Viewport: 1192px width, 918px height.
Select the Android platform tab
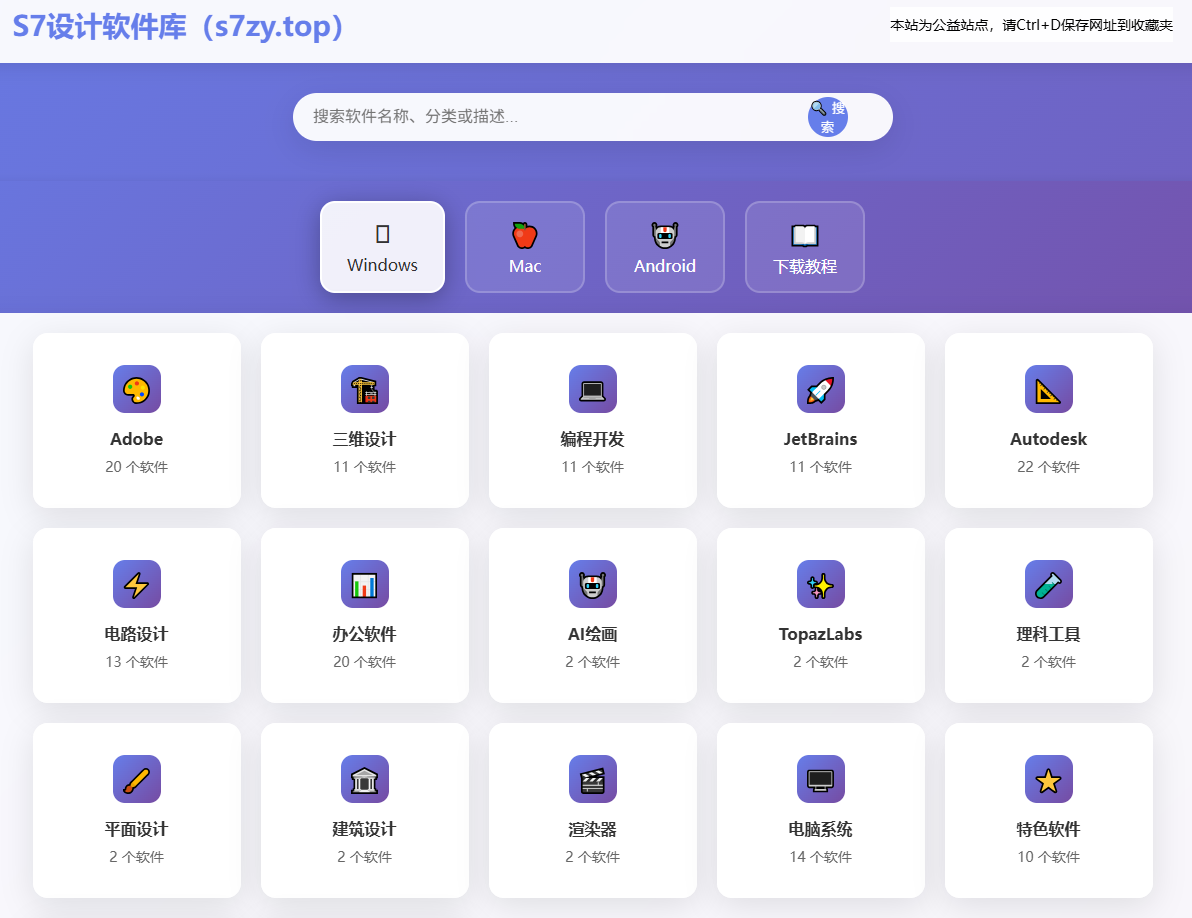tap(665, 247)
